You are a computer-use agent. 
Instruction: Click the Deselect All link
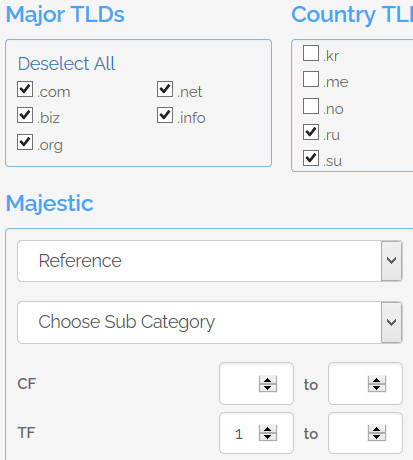point(66,63)
